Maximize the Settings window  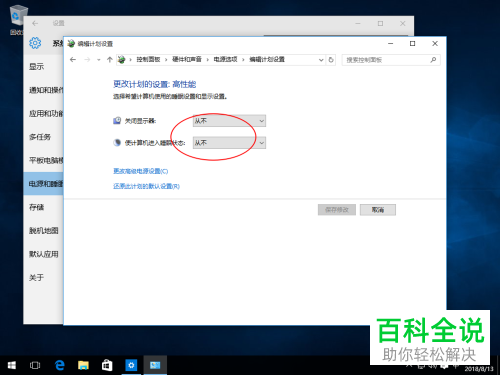(380, 23)
